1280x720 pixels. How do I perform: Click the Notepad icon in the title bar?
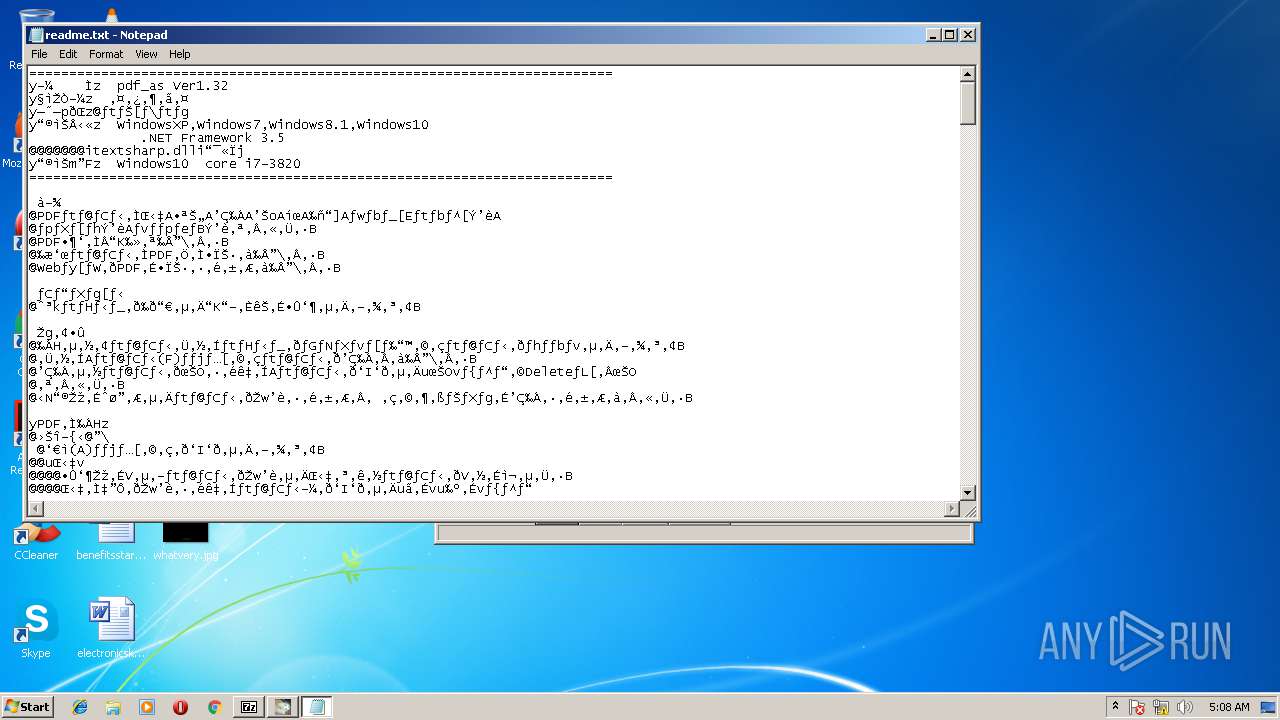(36, 35)
